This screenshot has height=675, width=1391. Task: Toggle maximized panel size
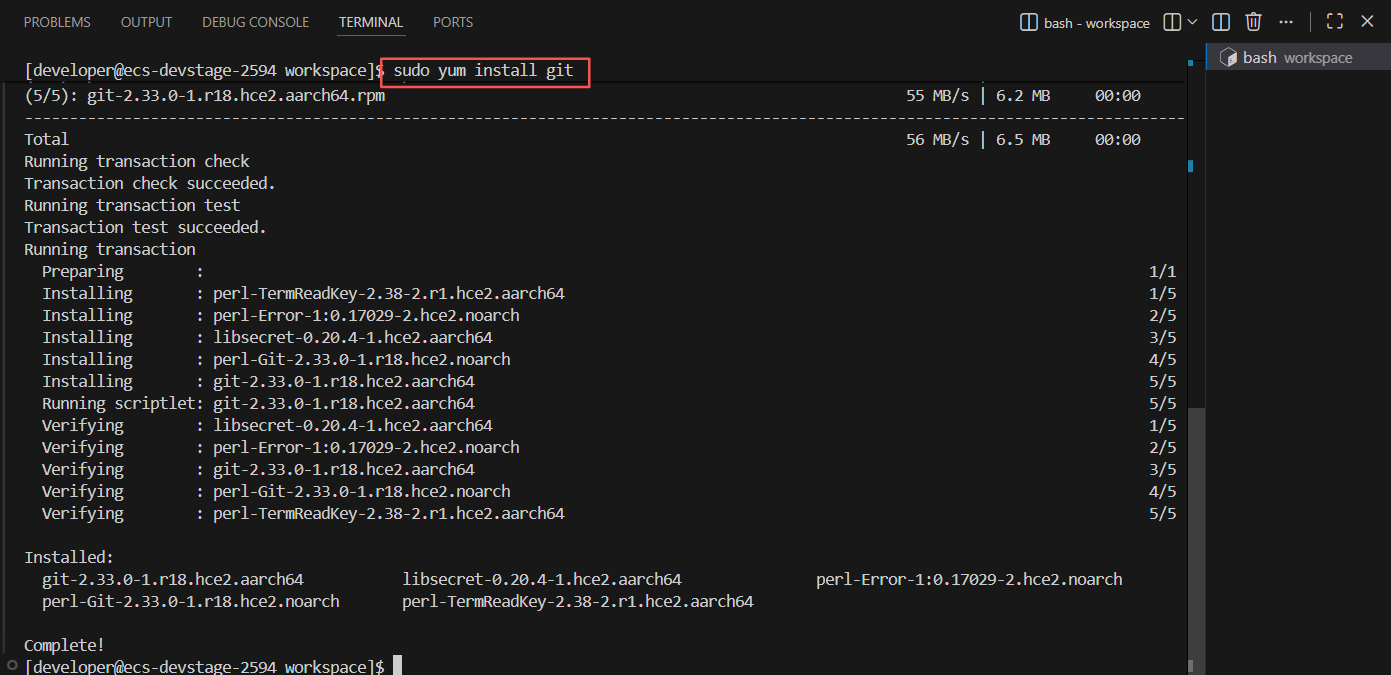click(1334, 22)
